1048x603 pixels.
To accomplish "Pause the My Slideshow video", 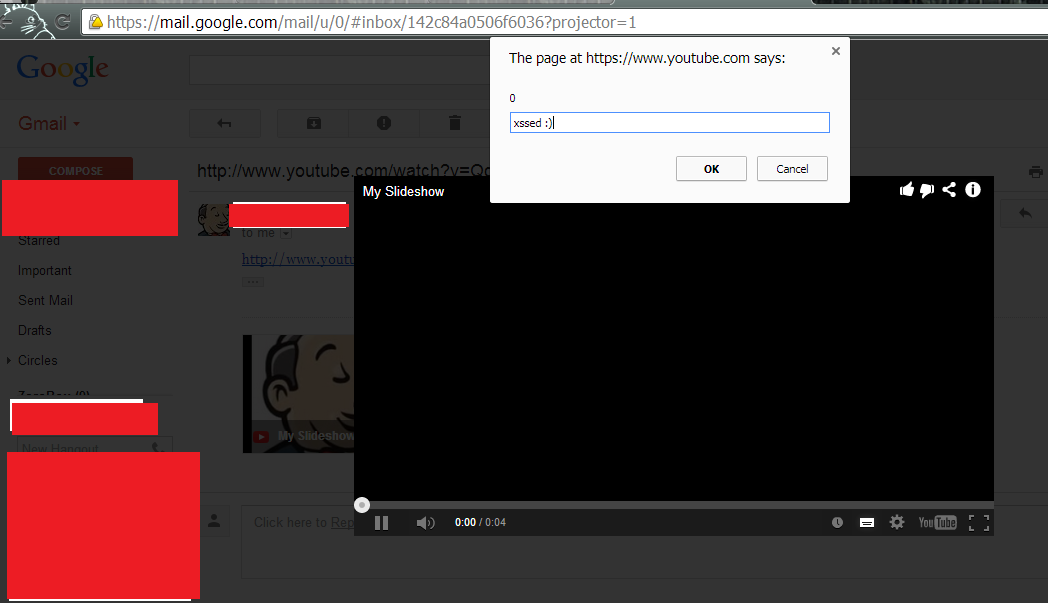I will [382, 523].
